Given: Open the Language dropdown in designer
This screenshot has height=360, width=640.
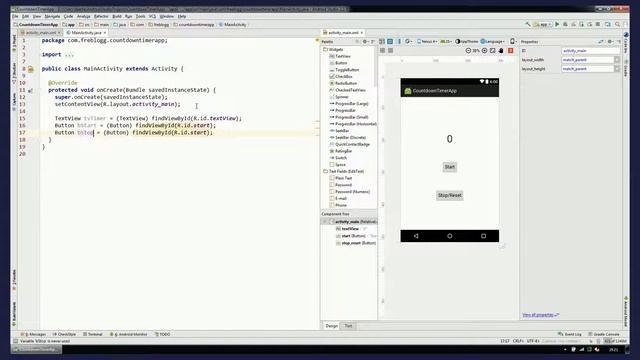Looking at the screenshot, I should coord(493,42).
